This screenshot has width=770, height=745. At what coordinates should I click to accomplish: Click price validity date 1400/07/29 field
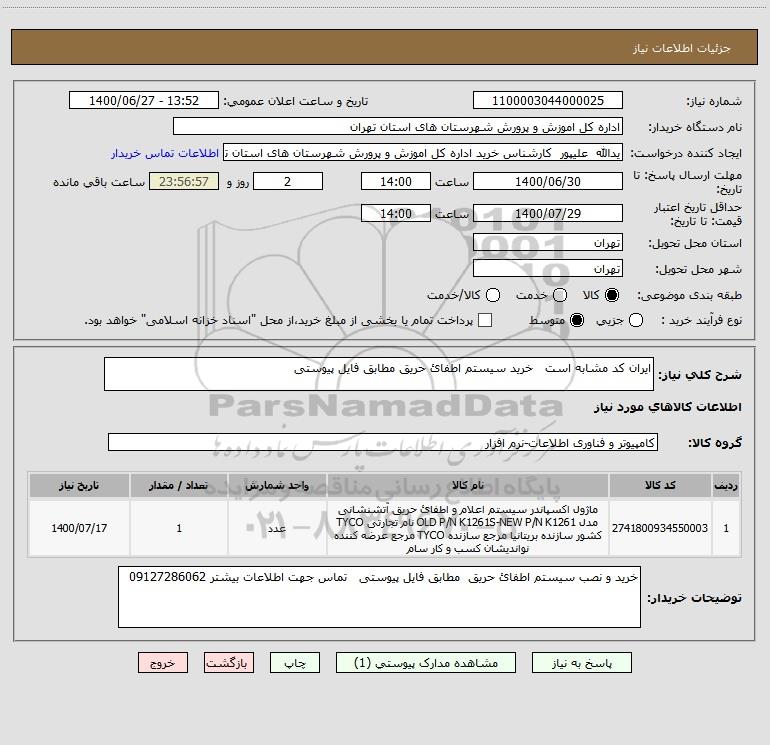point(548,213)
